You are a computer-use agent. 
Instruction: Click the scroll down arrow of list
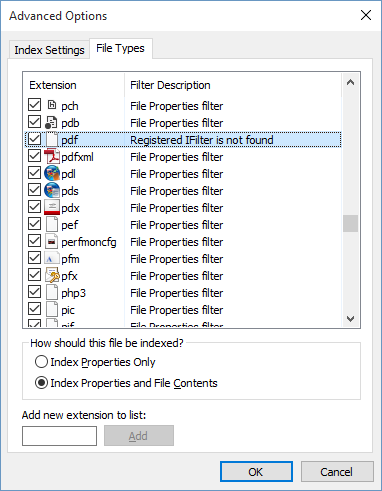click(x=350, y=318)
